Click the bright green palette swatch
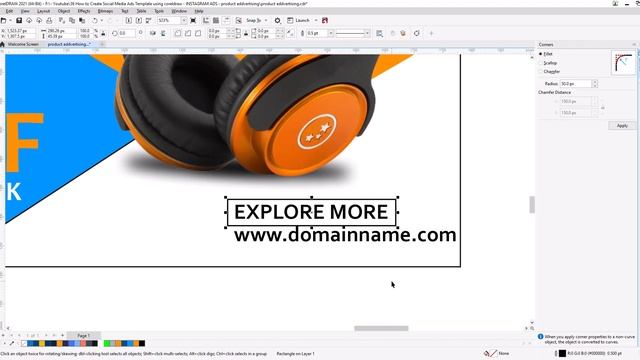 pos(107,344)
